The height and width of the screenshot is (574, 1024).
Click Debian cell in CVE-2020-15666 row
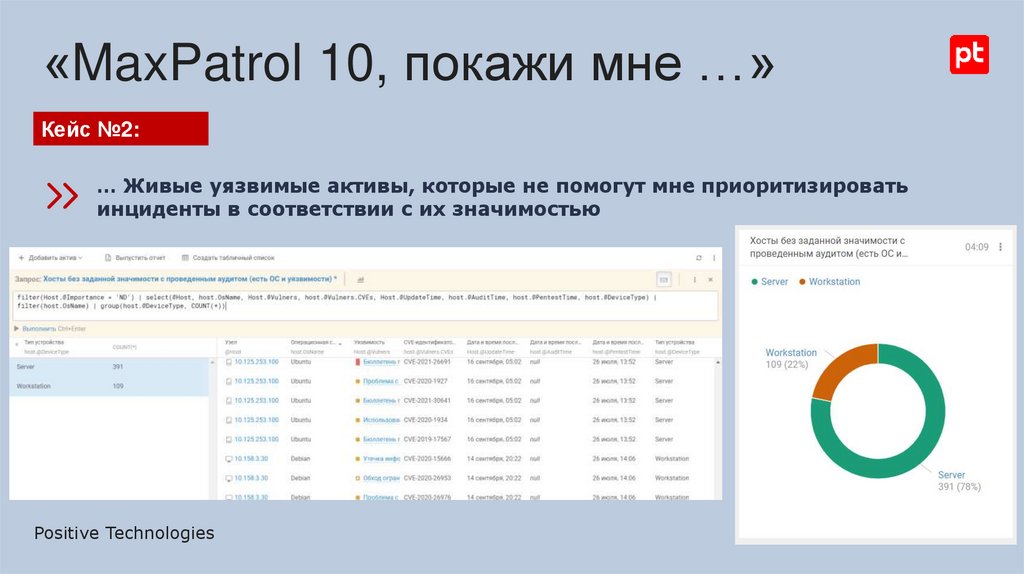click(300, 459)
